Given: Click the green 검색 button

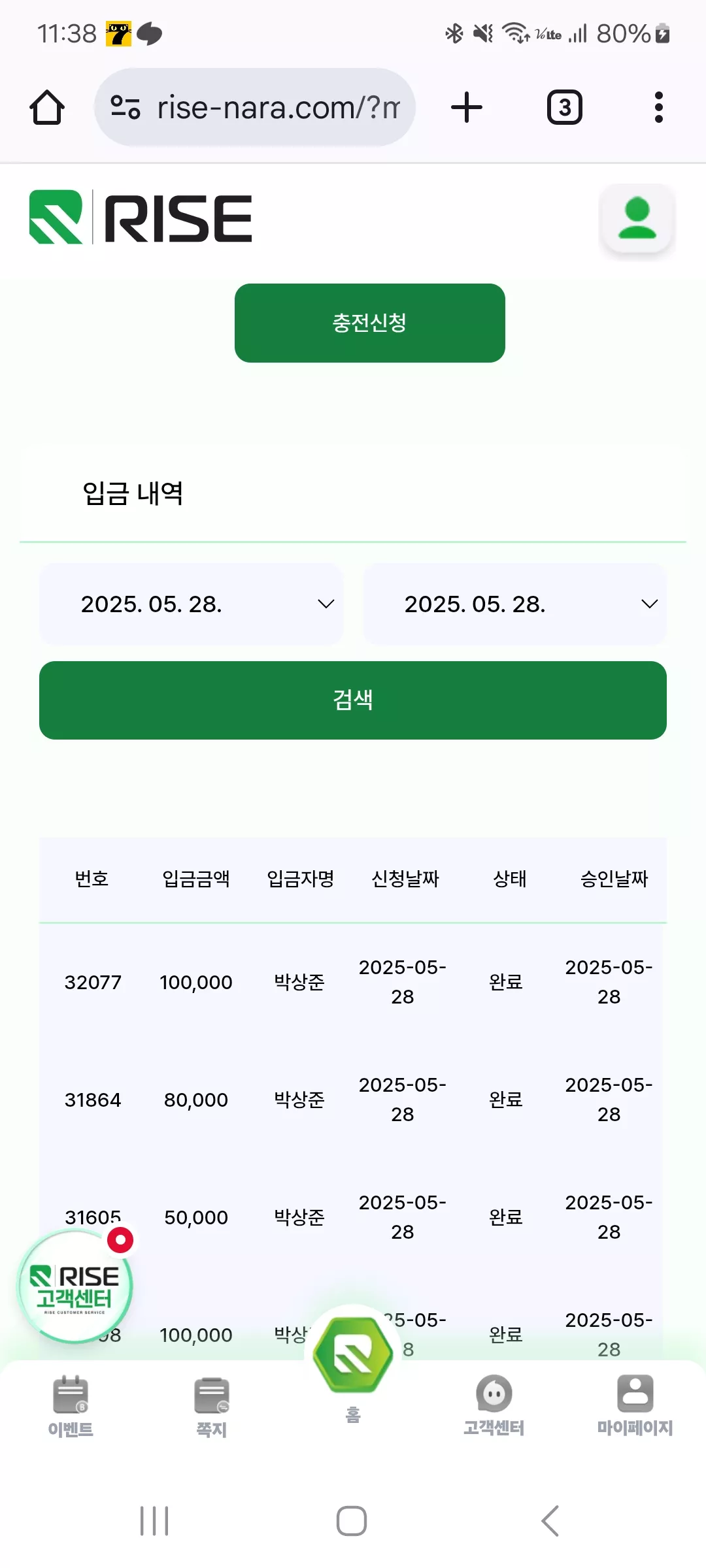Looking at the screenshot, I should [353, 700].
